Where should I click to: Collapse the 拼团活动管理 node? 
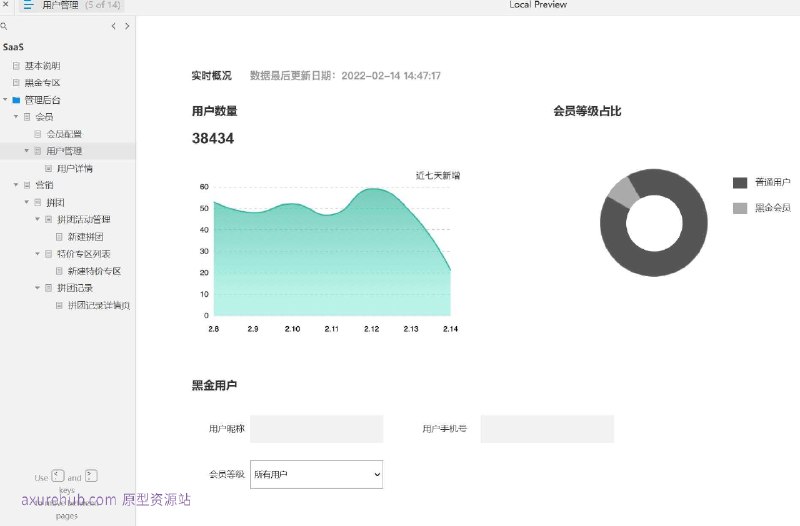pyautogui.click(x=37, y=219)
